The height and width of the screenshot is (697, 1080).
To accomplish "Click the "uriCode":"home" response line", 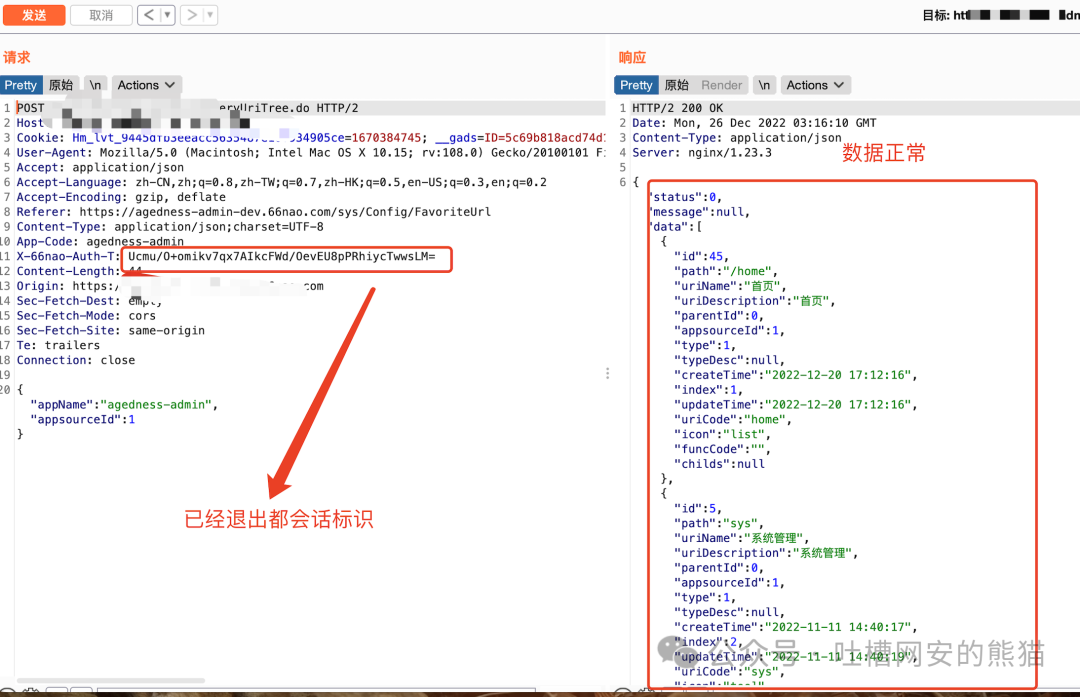I will pos(733,419).
